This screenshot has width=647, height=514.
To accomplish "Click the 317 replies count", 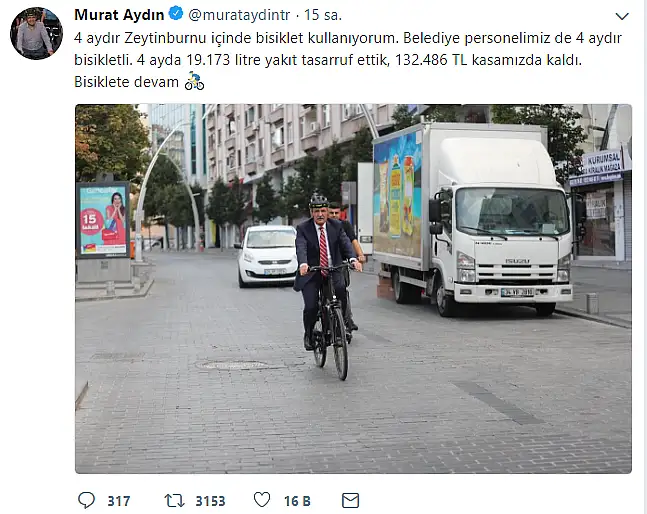I will tap(119, 501).
